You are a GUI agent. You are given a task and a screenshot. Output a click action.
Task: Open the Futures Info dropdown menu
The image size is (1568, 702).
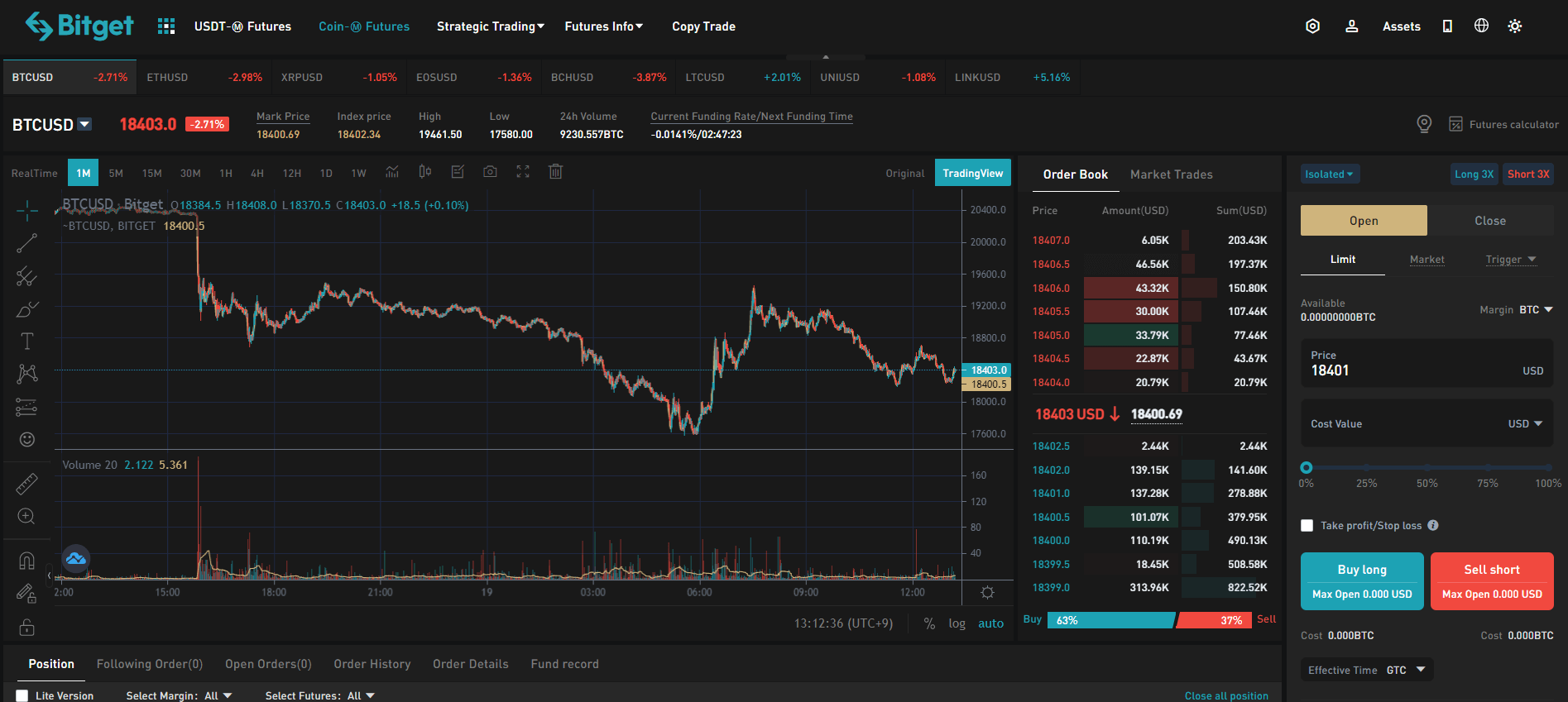[x=604, y=26]
